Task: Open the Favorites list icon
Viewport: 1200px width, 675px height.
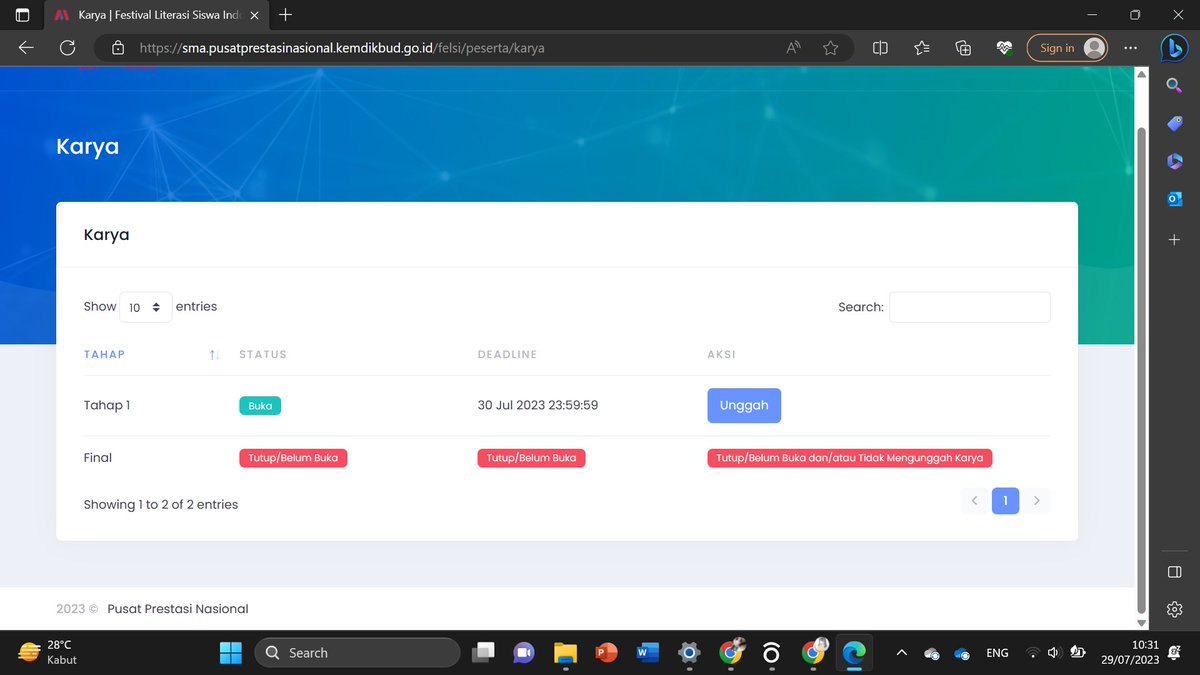Action: click(922, 47)
